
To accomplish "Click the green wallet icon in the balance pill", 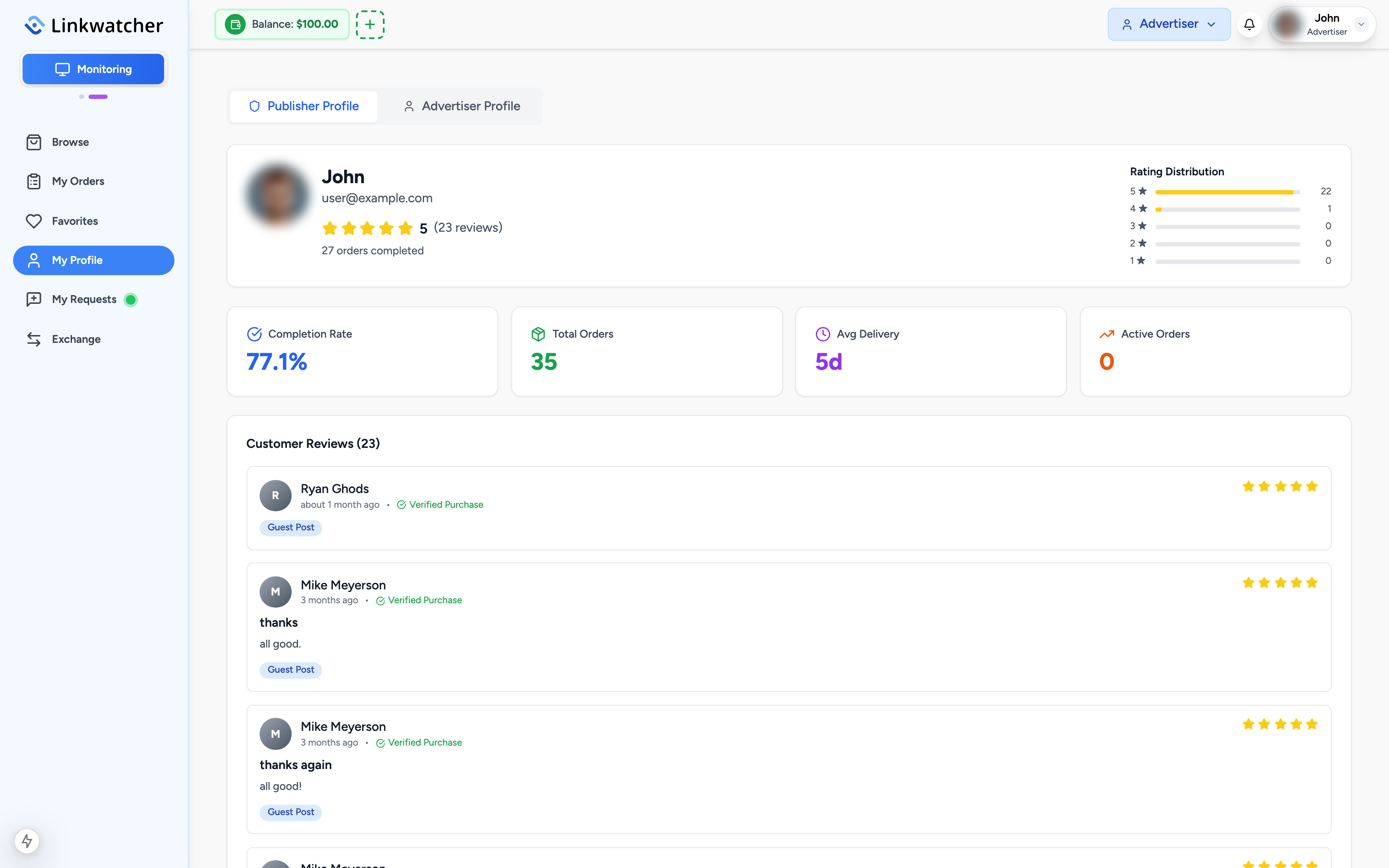I will [235, 24].
